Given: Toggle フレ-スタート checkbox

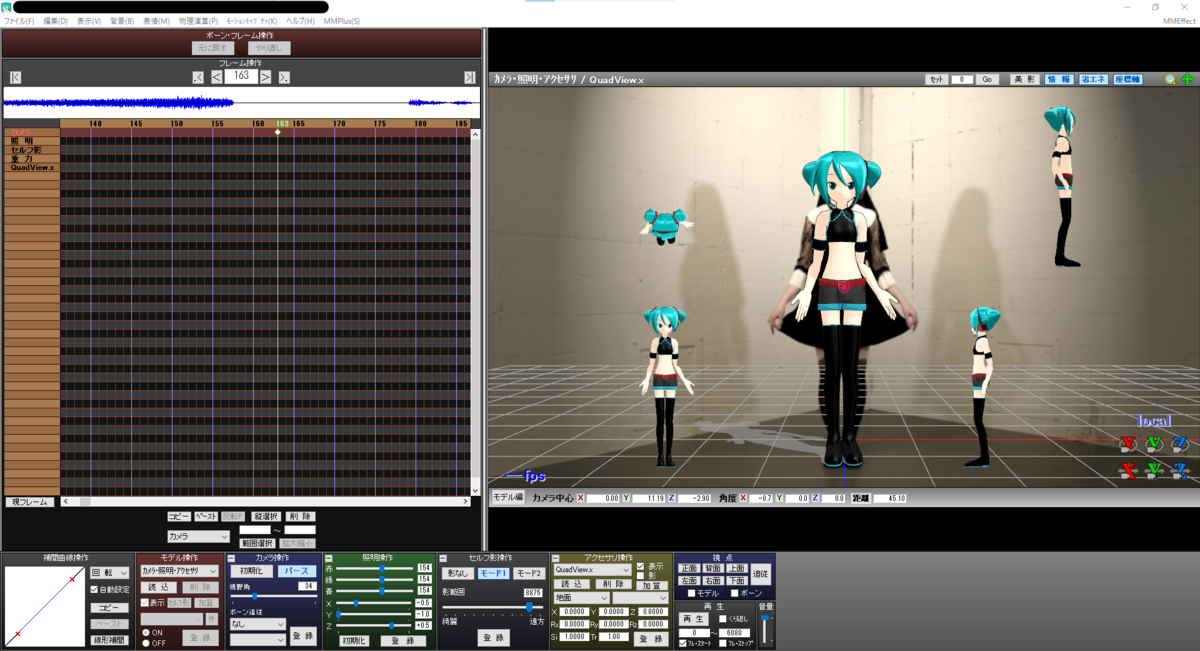Looking at the screenshot, I should 683,643.
